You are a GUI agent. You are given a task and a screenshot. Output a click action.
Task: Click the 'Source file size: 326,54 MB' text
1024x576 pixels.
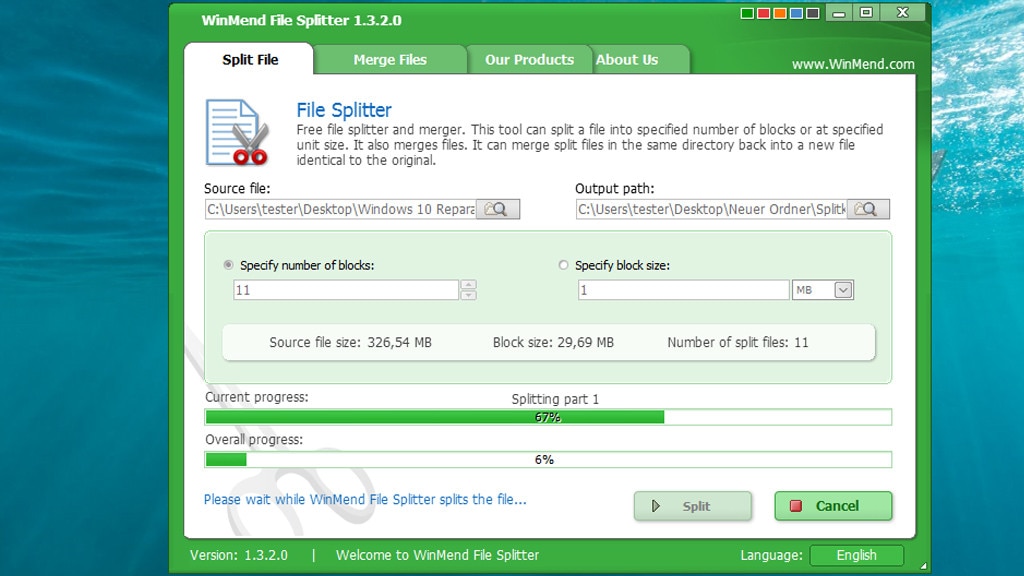pos(350,342)
